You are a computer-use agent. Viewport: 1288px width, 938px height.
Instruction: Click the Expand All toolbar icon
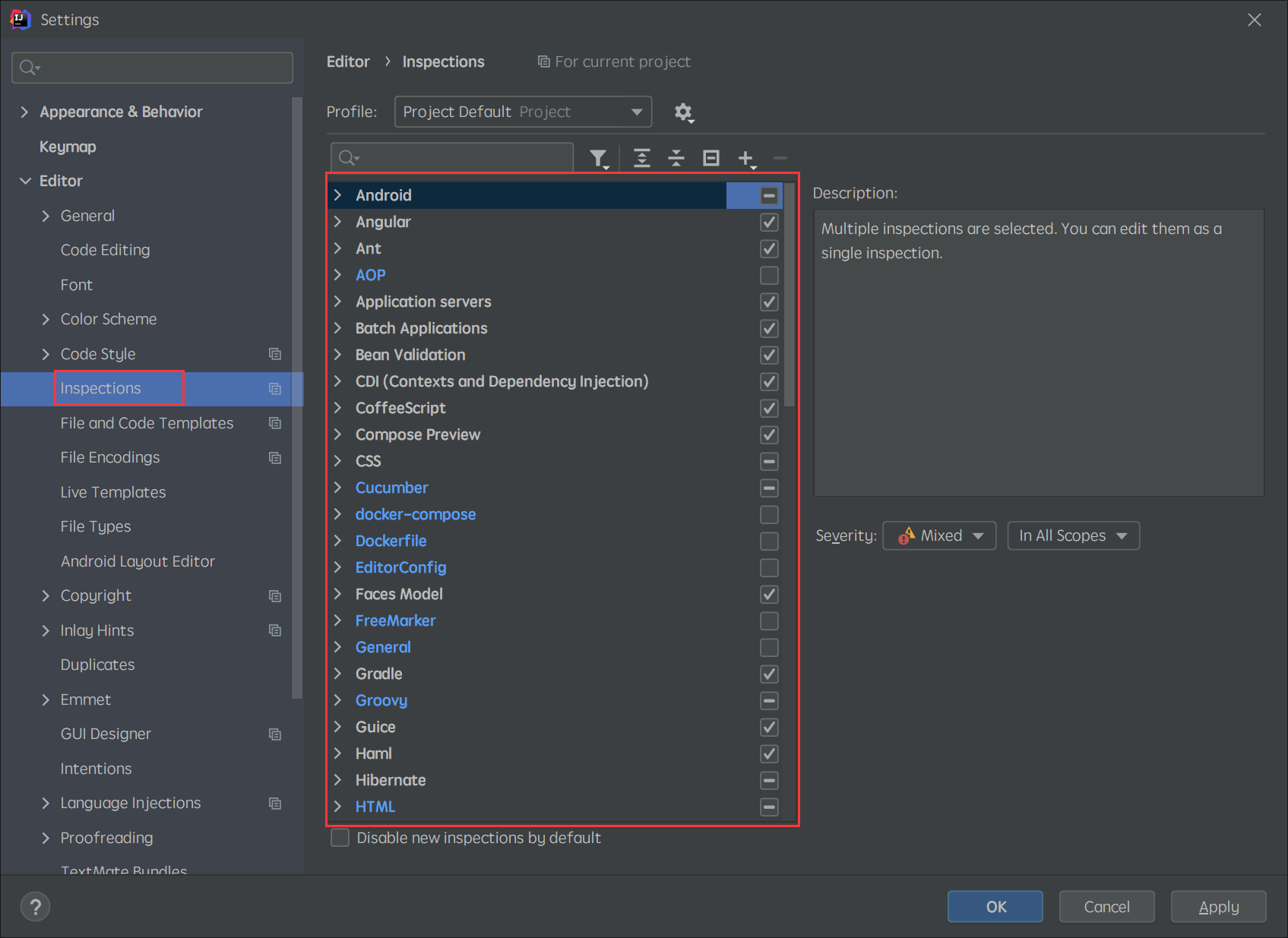(x=642, y=158)
